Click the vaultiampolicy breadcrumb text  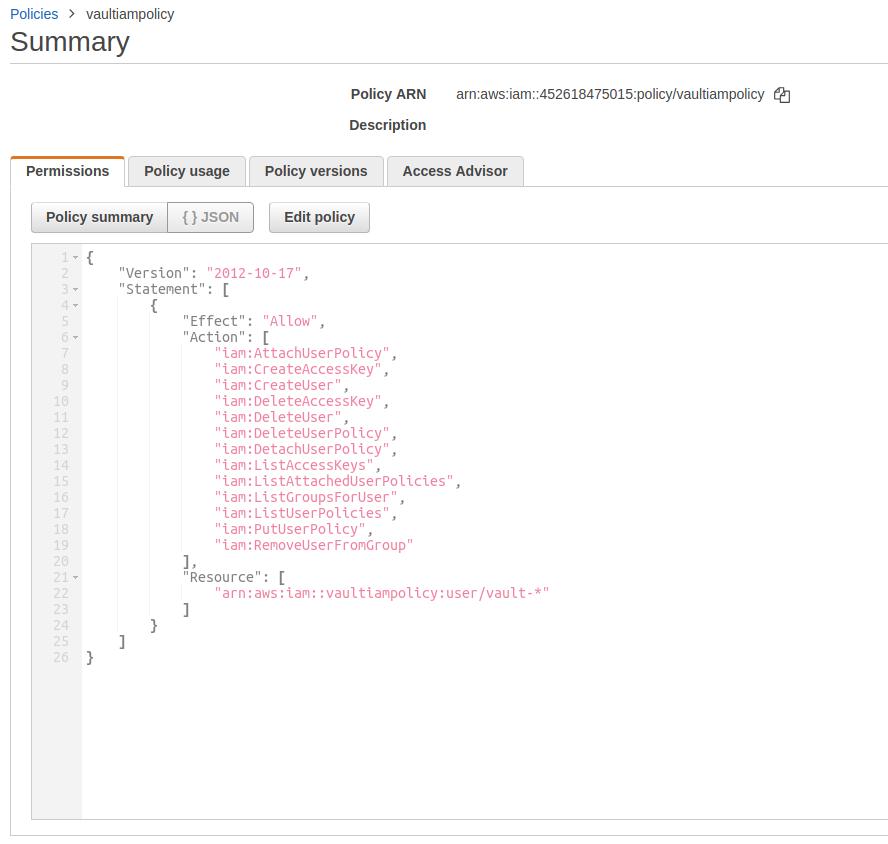[130, 14]
